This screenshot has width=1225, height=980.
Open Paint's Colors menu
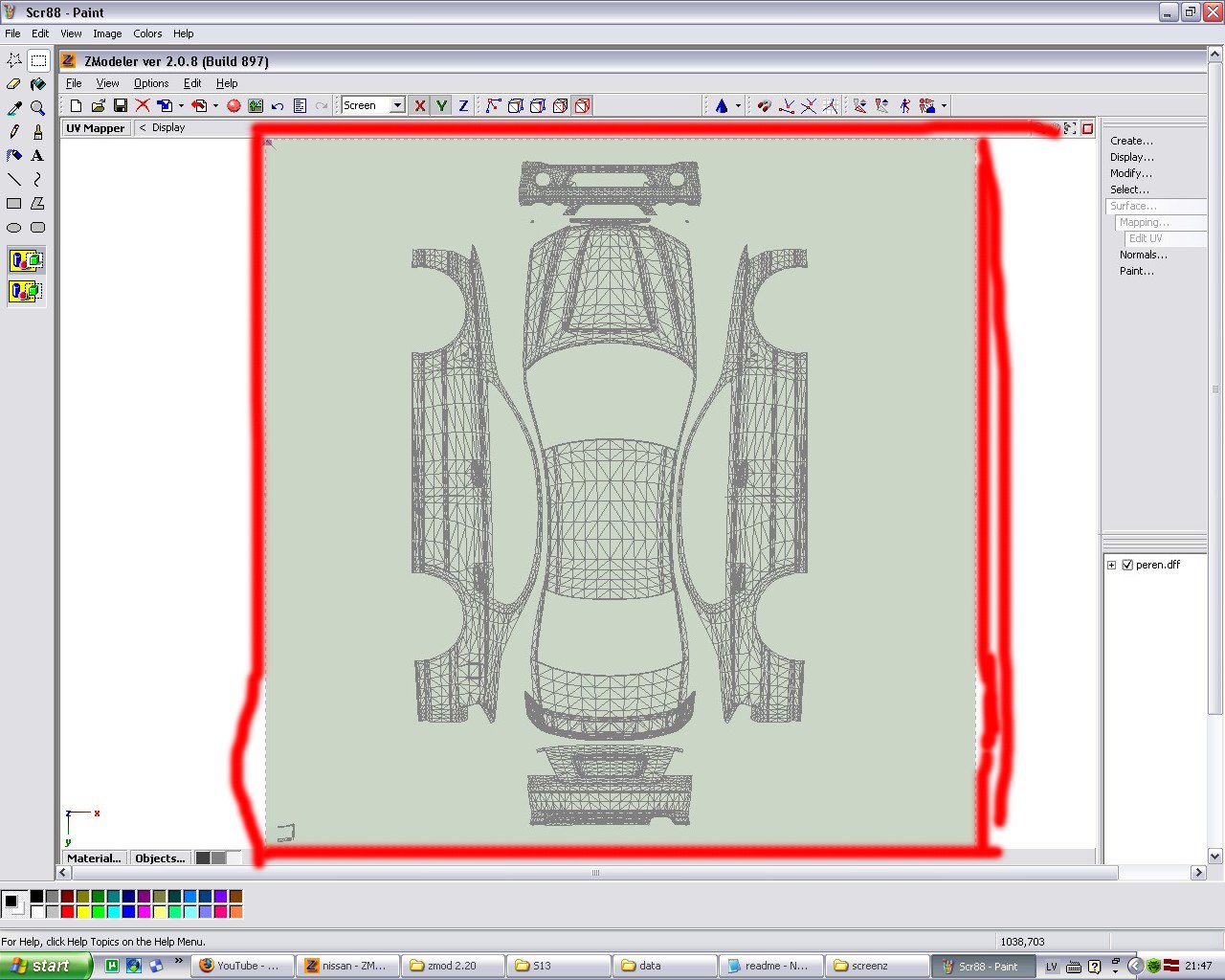(x=147, y=33)
